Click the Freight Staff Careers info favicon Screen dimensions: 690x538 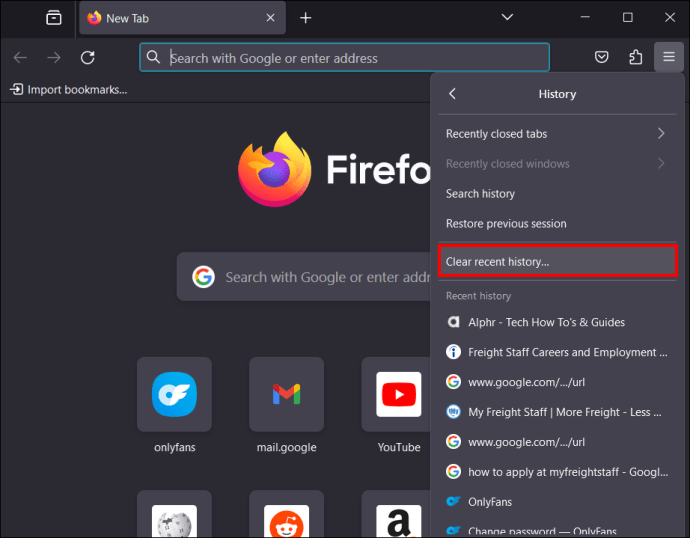pos(453,352)
